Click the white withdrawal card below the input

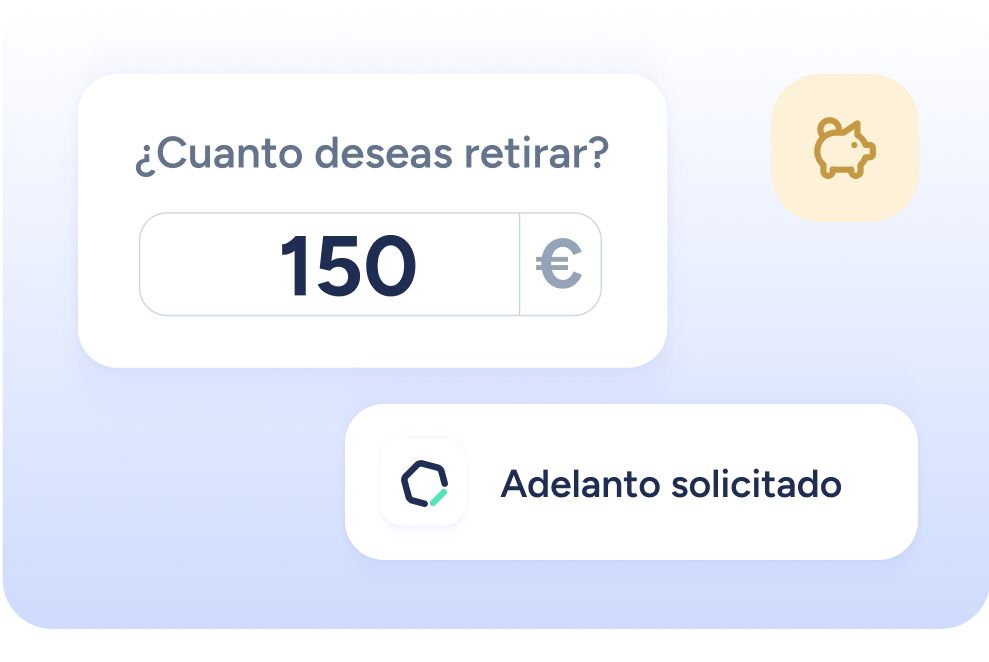pyautogui.click(x=372, y=341)
